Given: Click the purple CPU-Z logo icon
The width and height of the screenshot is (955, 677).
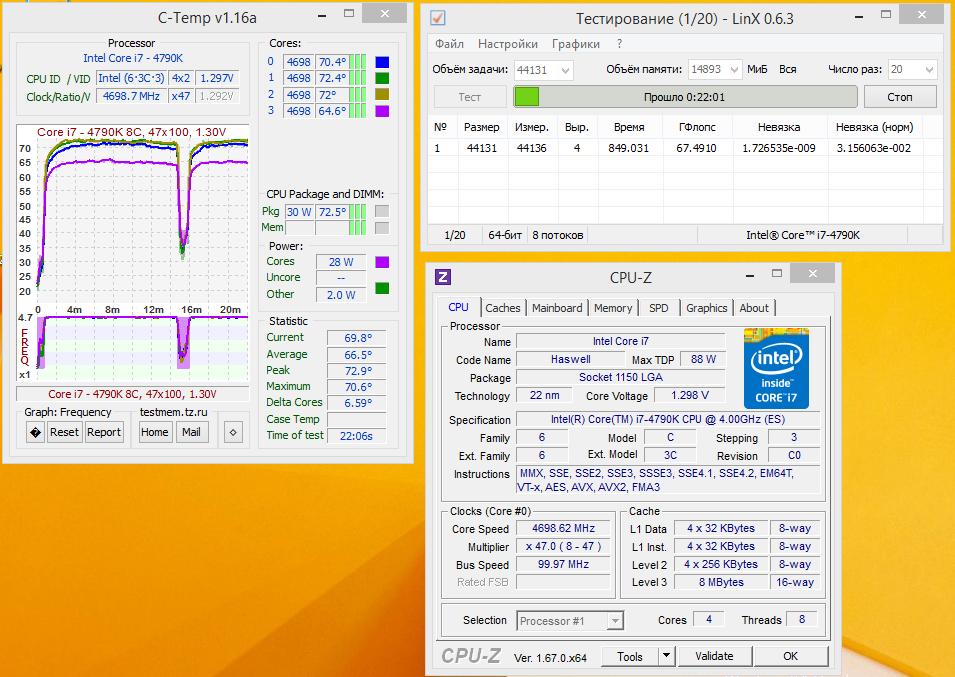Looking at the screenshot, I should tap(443, 277).
